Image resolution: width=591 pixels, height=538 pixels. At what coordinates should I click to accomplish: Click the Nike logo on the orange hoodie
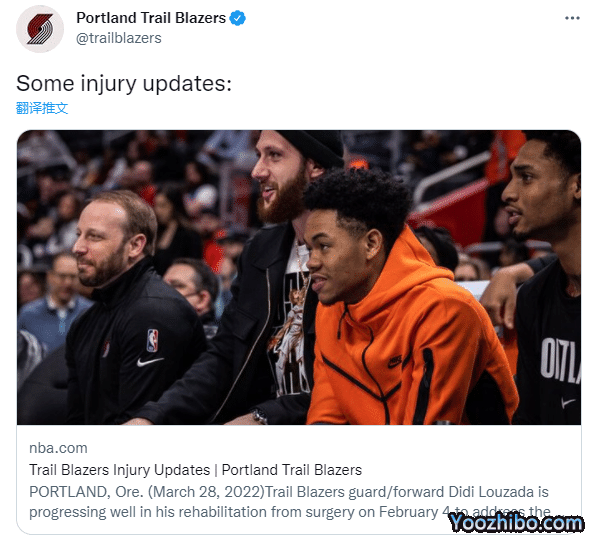click(x=395, y=362)
